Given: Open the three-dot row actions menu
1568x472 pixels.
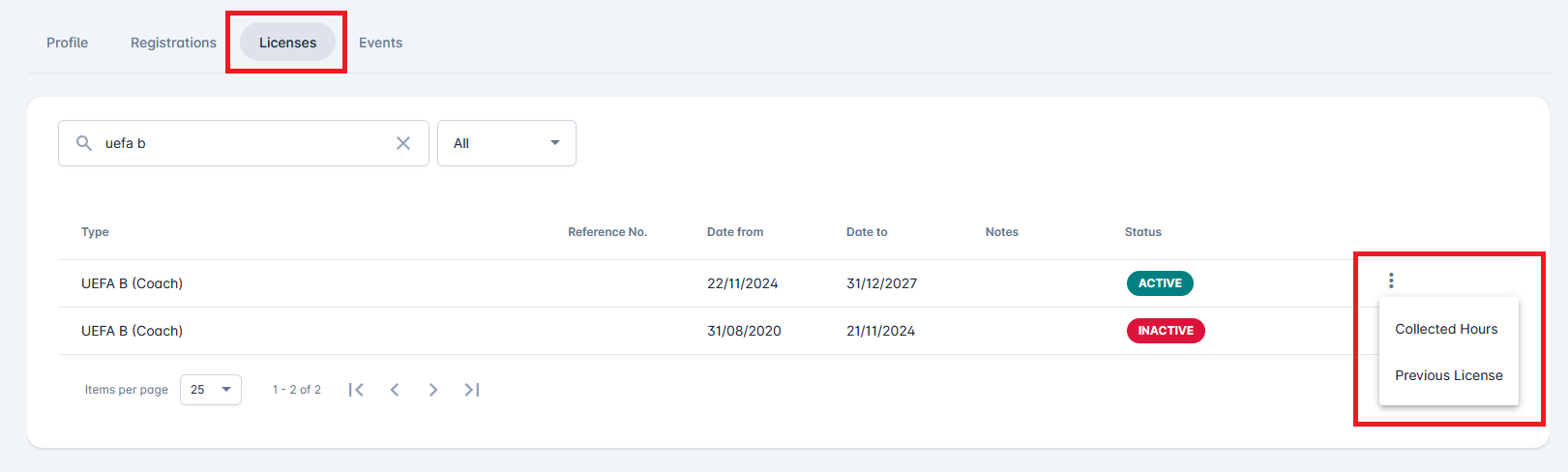Looking at the screenshot, I should (1391, 280).
